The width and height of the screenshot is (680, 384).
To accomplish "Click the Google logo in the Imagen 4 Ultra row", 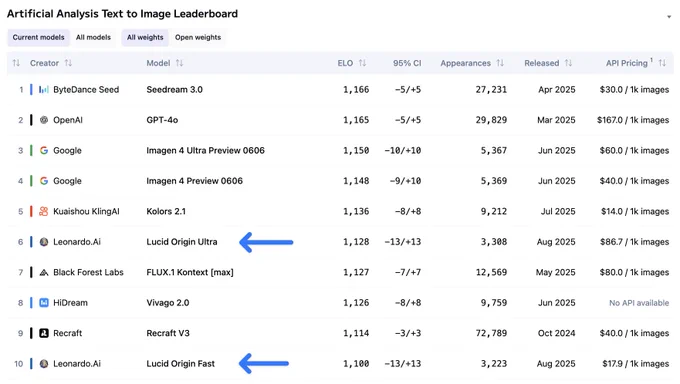I will click(x=44, y=151).
